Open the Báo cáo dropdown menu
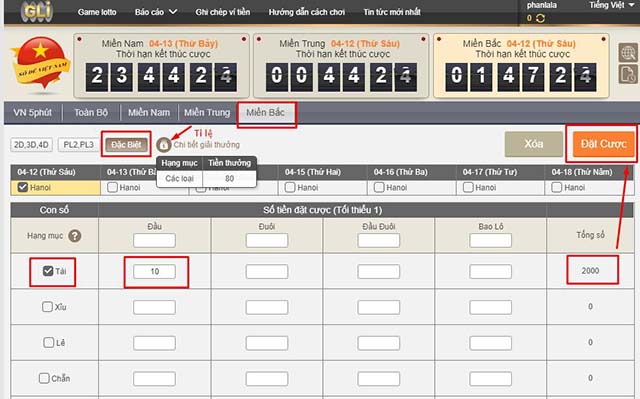 pyautogui.click(x=156, y=12)
